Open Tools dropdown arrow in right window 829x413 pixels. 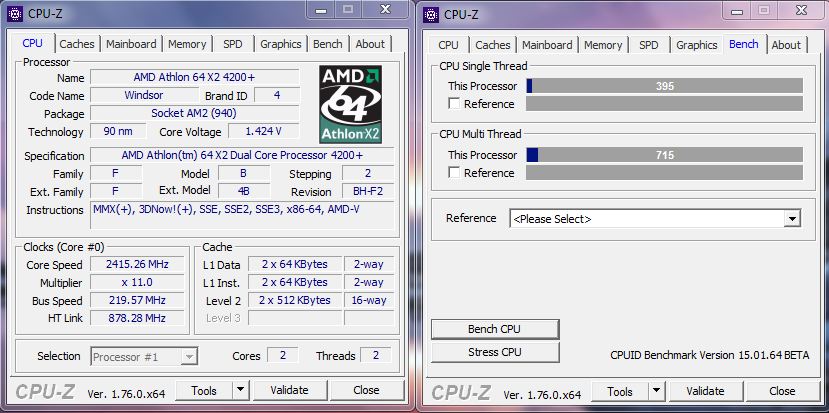point(656,391)
